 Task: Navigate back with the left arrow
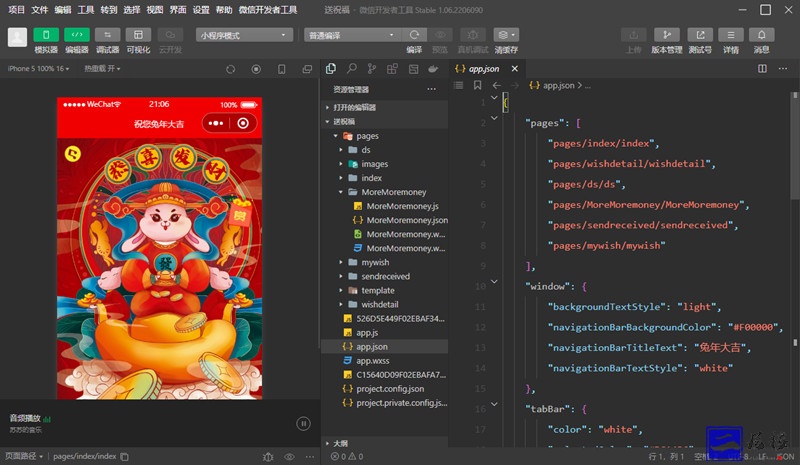(496, 85)
